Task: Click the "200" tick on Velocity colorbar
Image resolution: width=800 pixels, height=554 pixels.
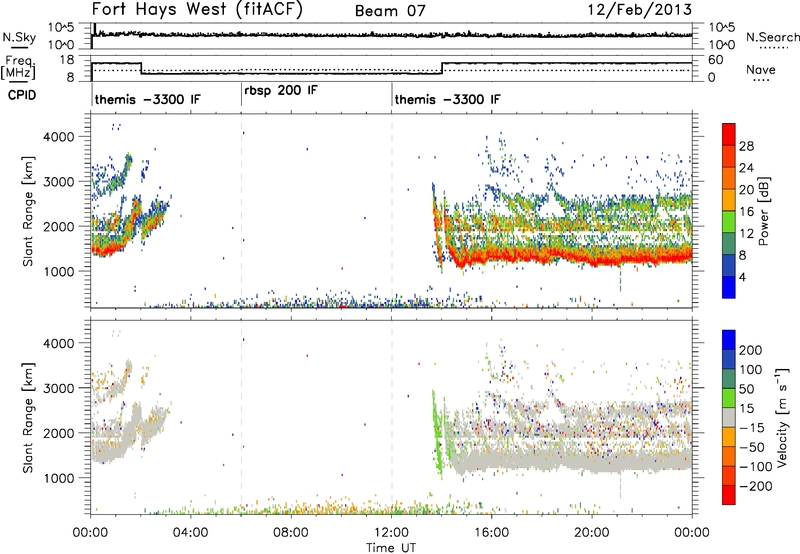Action: [751, 350]
